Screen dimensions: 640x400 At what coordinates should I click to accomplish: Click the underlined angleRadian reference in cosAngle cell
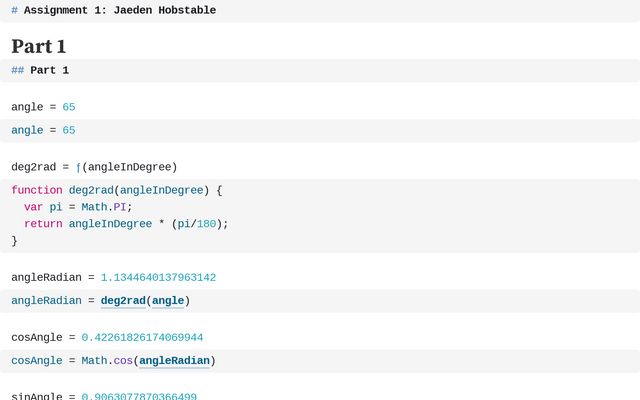pos(174,361)
